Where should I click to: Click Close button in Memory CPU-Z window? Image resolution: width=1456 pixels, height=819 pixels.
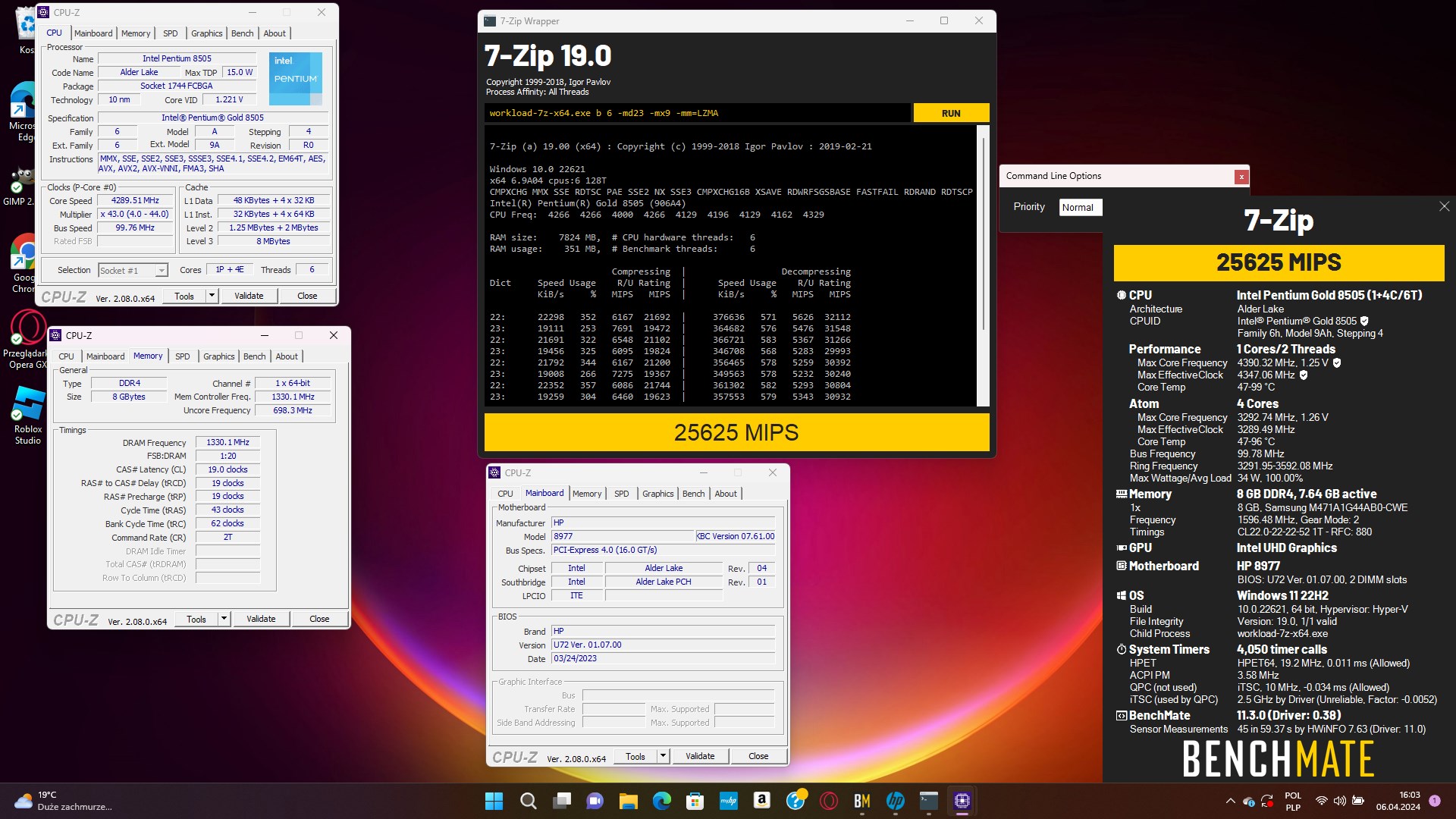click(319, 619)
